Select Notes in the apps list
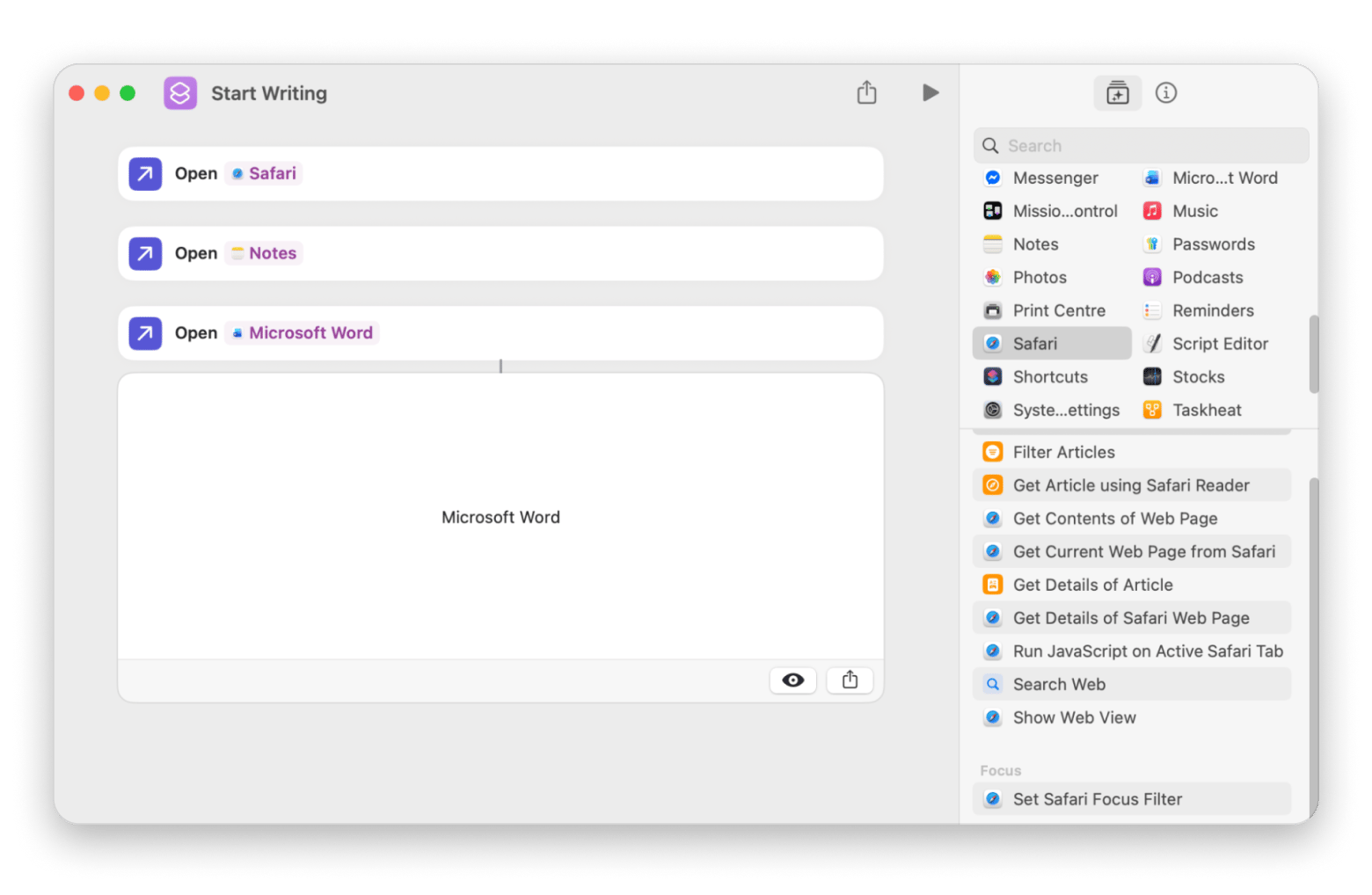Screen dimensions: 1372x895 [x=1052, y=244]
